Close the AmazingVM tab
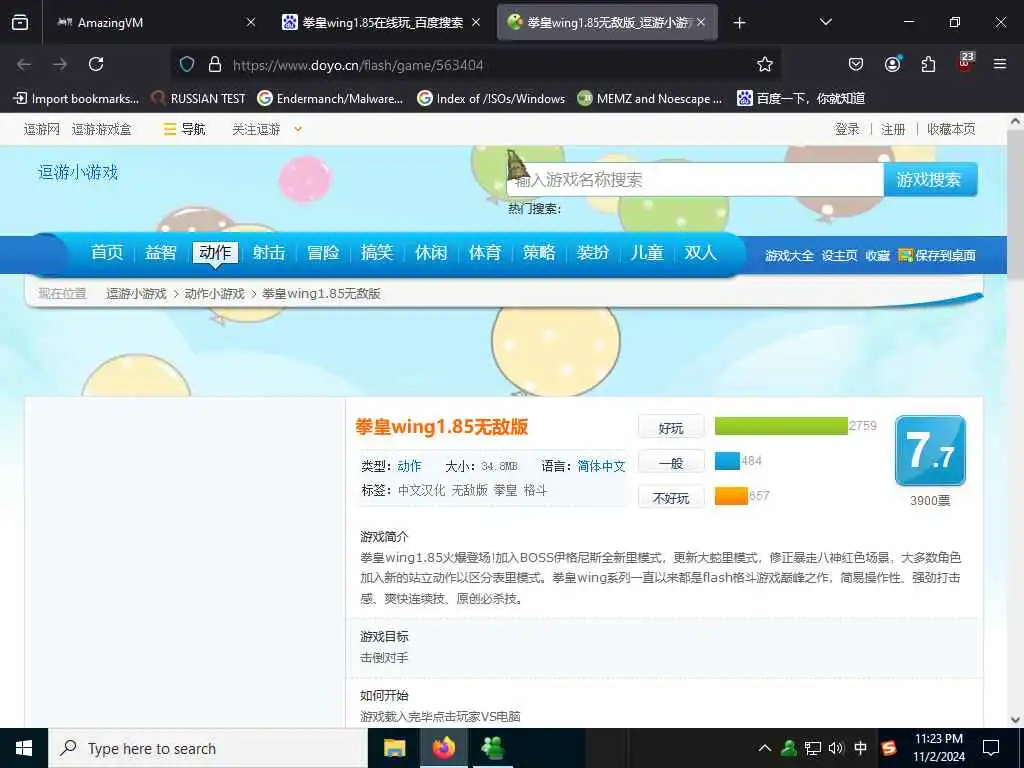Image resolution: width=1024 pixels, height=768 pixels. [251, 22]
